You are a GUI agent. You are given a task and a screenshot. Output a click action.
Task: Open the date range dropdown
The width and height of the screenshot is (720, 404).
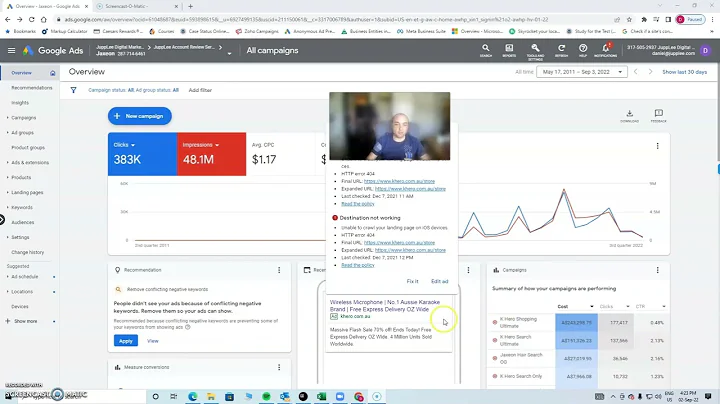pyautogui.click(x=582, y=72)
